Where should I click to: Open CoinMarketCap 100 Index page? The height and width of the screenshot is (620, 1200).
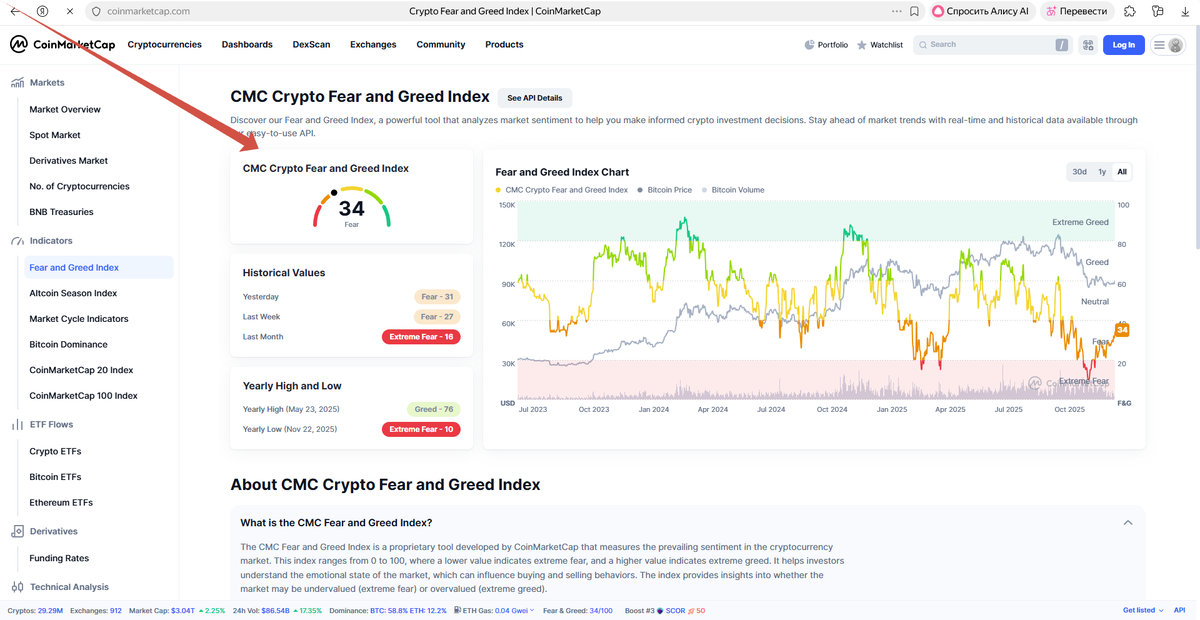click(83, 396)
